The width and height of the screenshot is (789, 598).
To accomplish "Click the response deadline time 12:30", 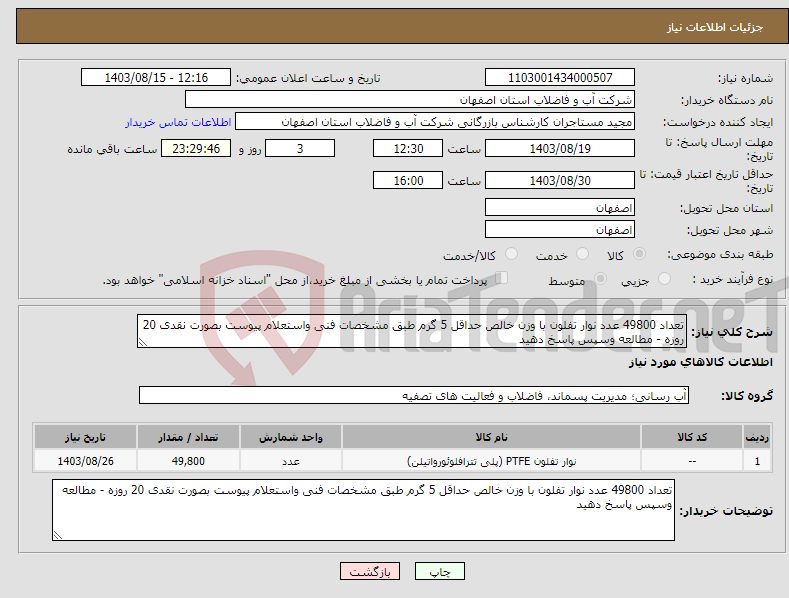I will [408, 148].
